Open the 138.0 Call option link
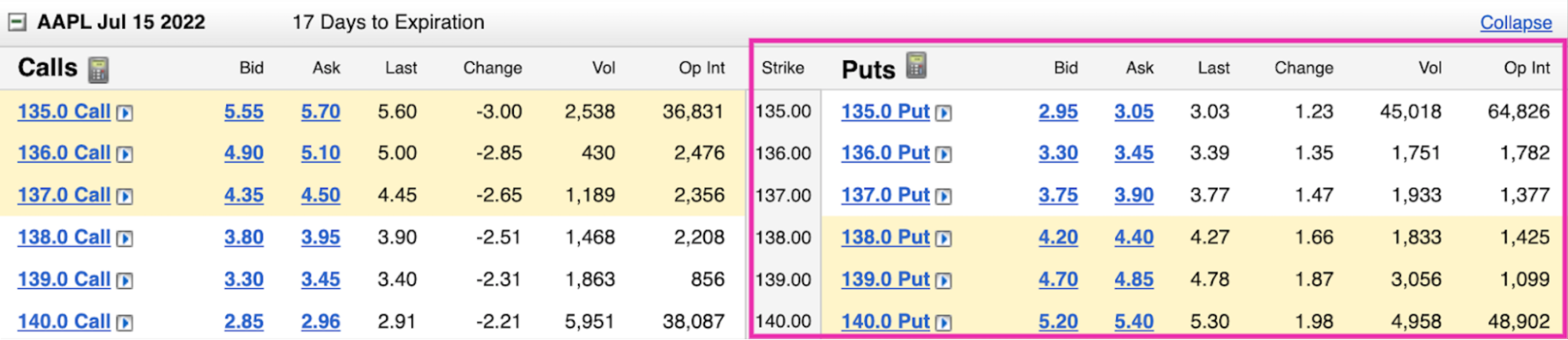This screenshot has height=340, width=1568. point(64,237)
